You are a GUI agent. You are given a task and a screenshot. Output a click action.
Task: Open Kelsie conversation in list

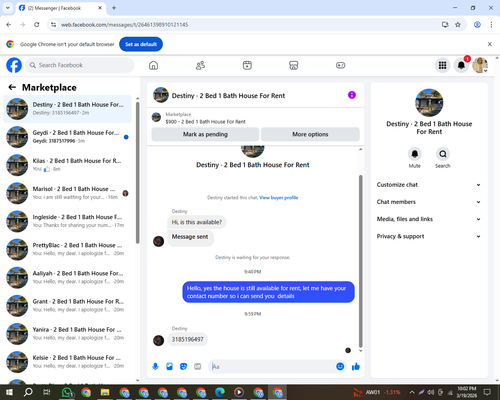[67, 362]
